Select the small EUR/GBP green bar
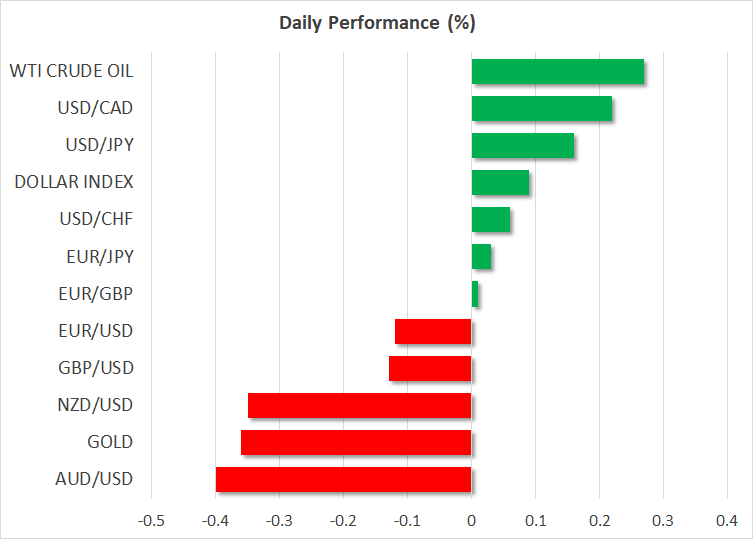Image resolution: width=753 pixels, height=539 pixels. pyautogui.click(x=475, y=294)
